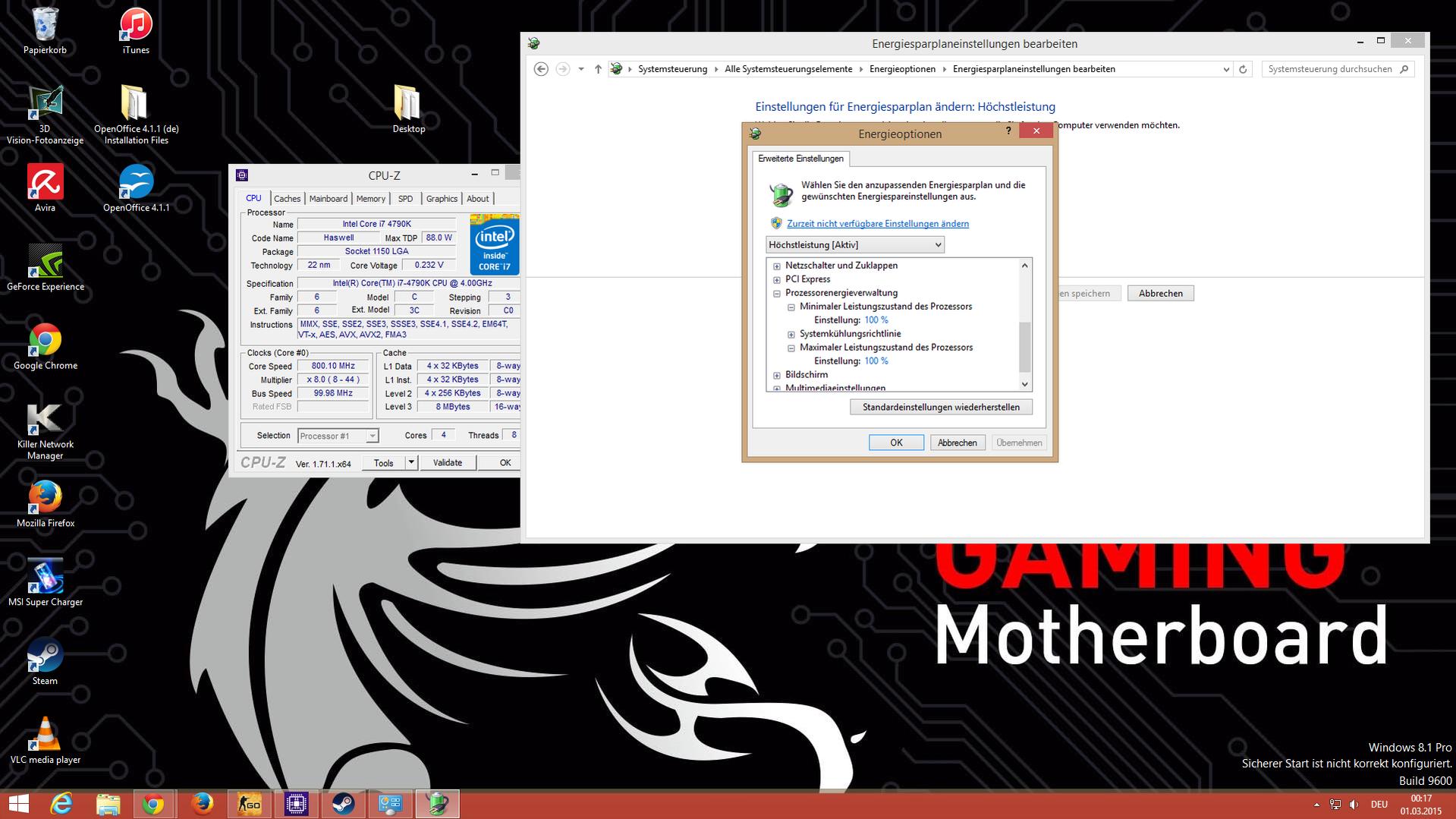Click the CPU-Z Validate button
The width and height of the screenshot is (1456, 819).
point(448,463)
